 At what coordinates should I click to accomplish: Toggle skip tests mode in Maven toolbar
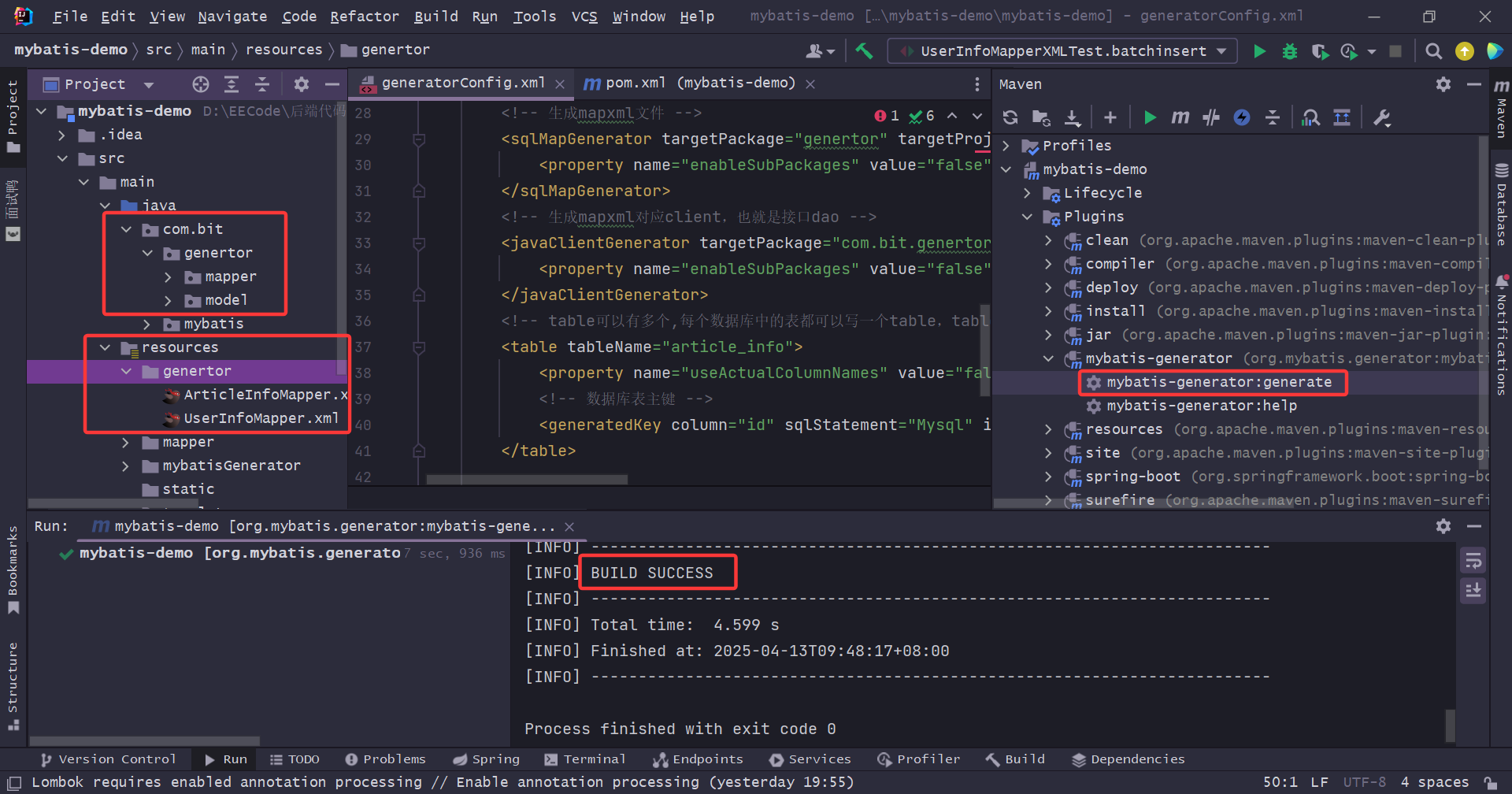pyautogui.click(x=1242, y=118)
